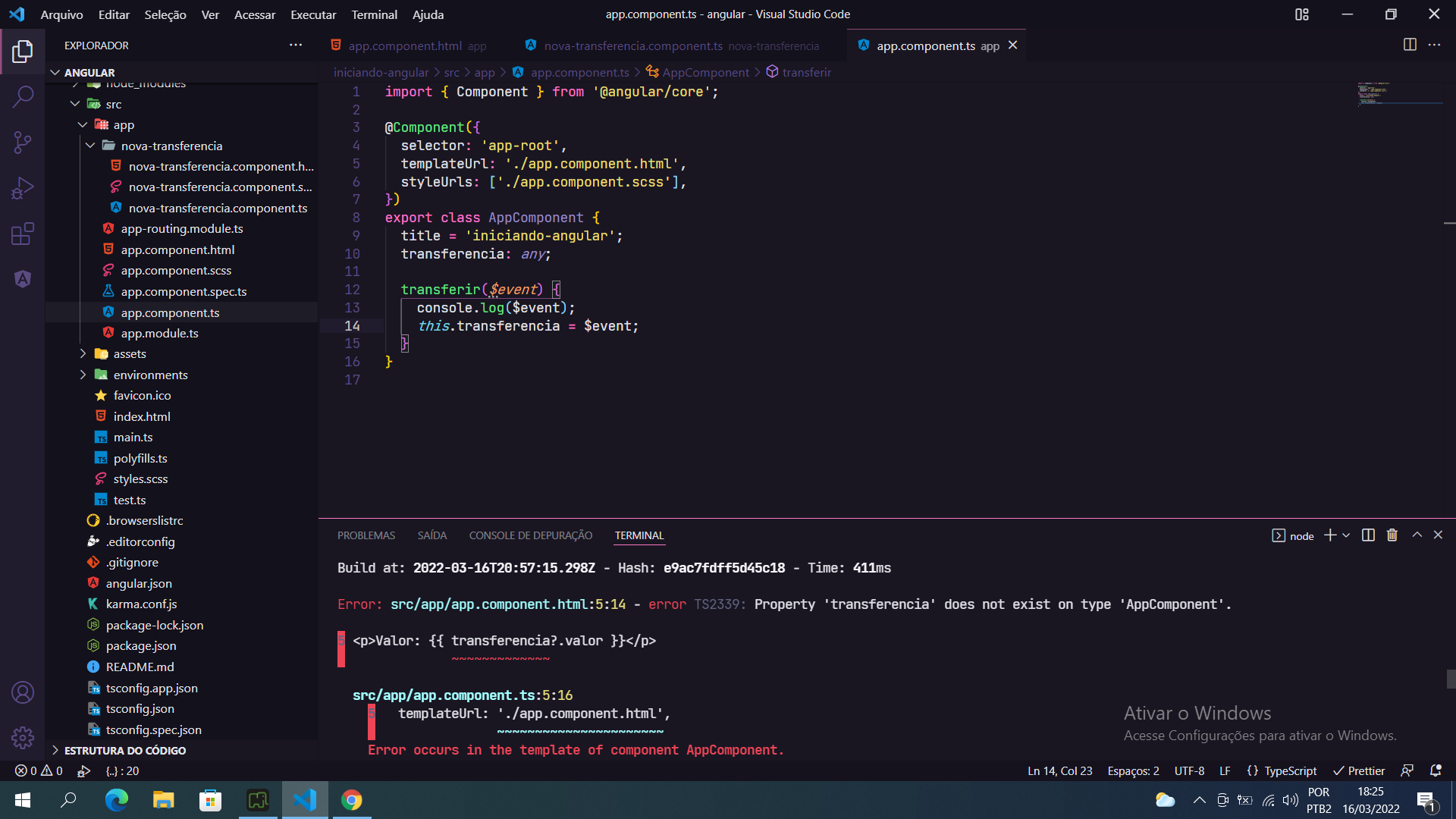Show hidden system tray icons
This screenshot has height=819, width=1456.
pos(1199,800)
